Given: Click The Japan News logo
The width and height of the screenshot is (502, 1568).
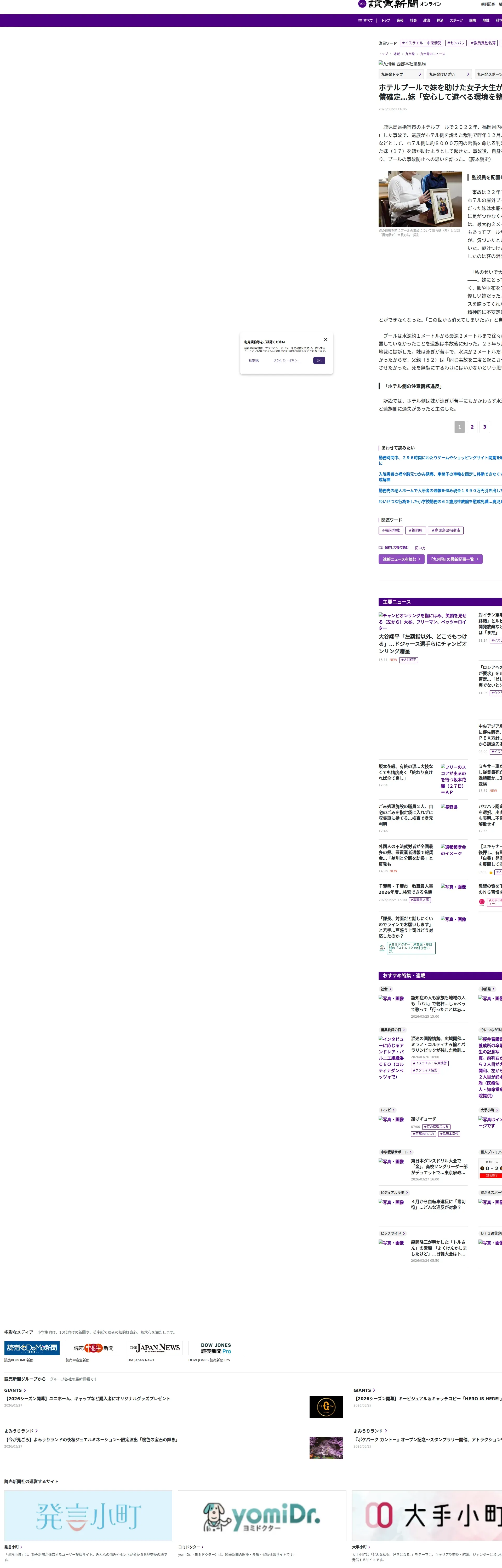Looking at the screenshot, I should point(155,1348).
